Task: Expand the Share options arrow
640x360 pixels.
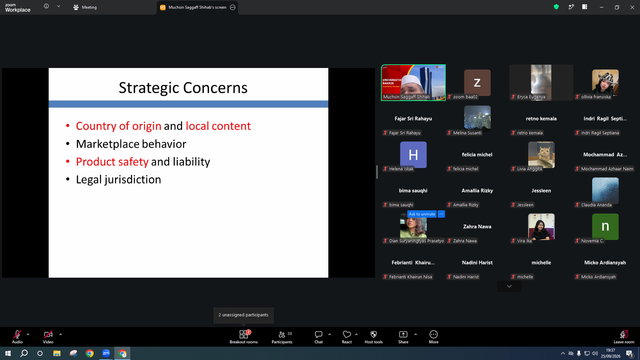Action: (416, 334)
